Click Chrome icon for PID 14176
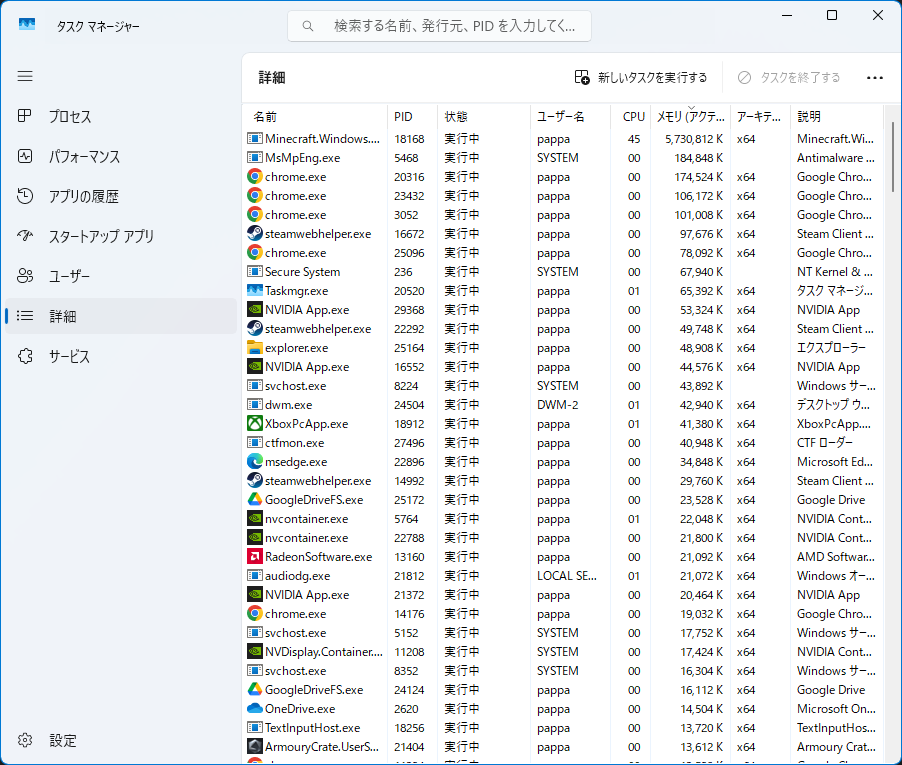 tap(255, 613)
